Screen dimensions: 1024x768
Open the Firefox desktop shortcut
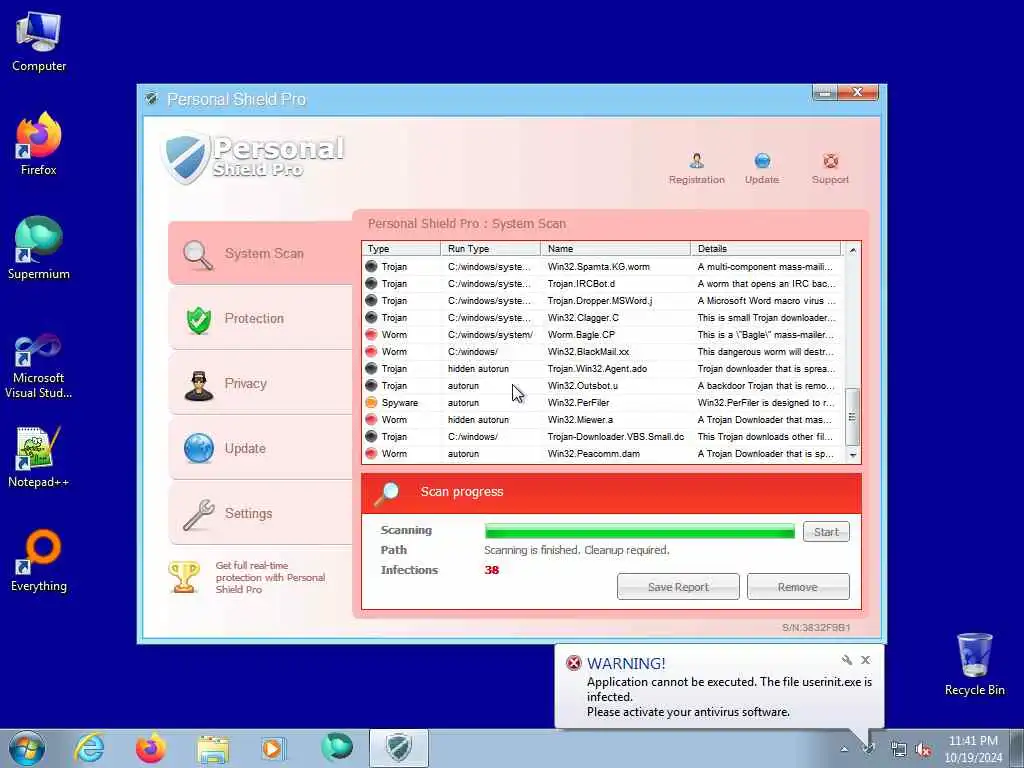[39, 144]
